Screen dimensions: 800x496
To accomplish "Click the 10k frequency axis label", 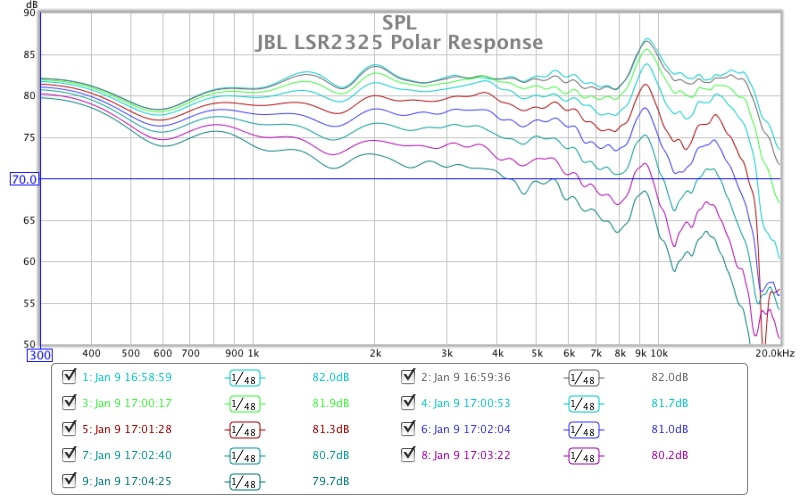I will (659, 353).
